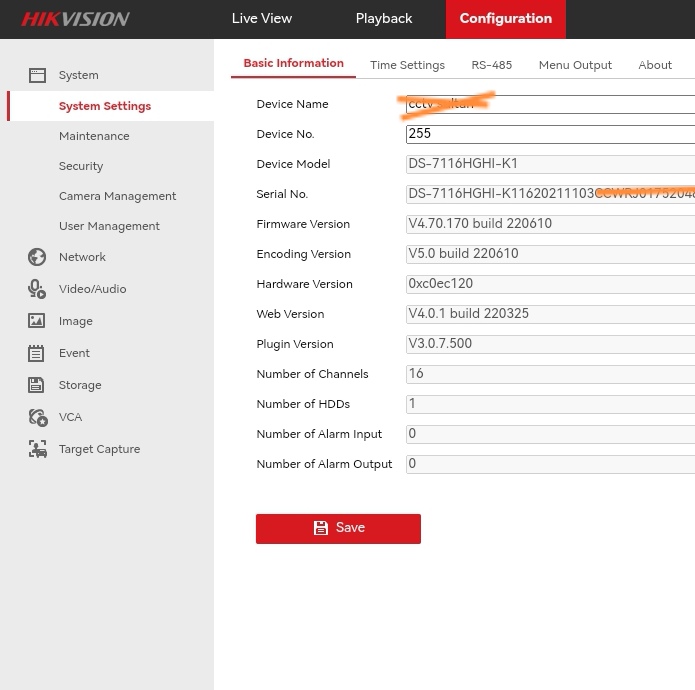Open the Live View tab
The width and height of the screenshot is (695, 690).
pyautogui.click(x=261, y=19)
